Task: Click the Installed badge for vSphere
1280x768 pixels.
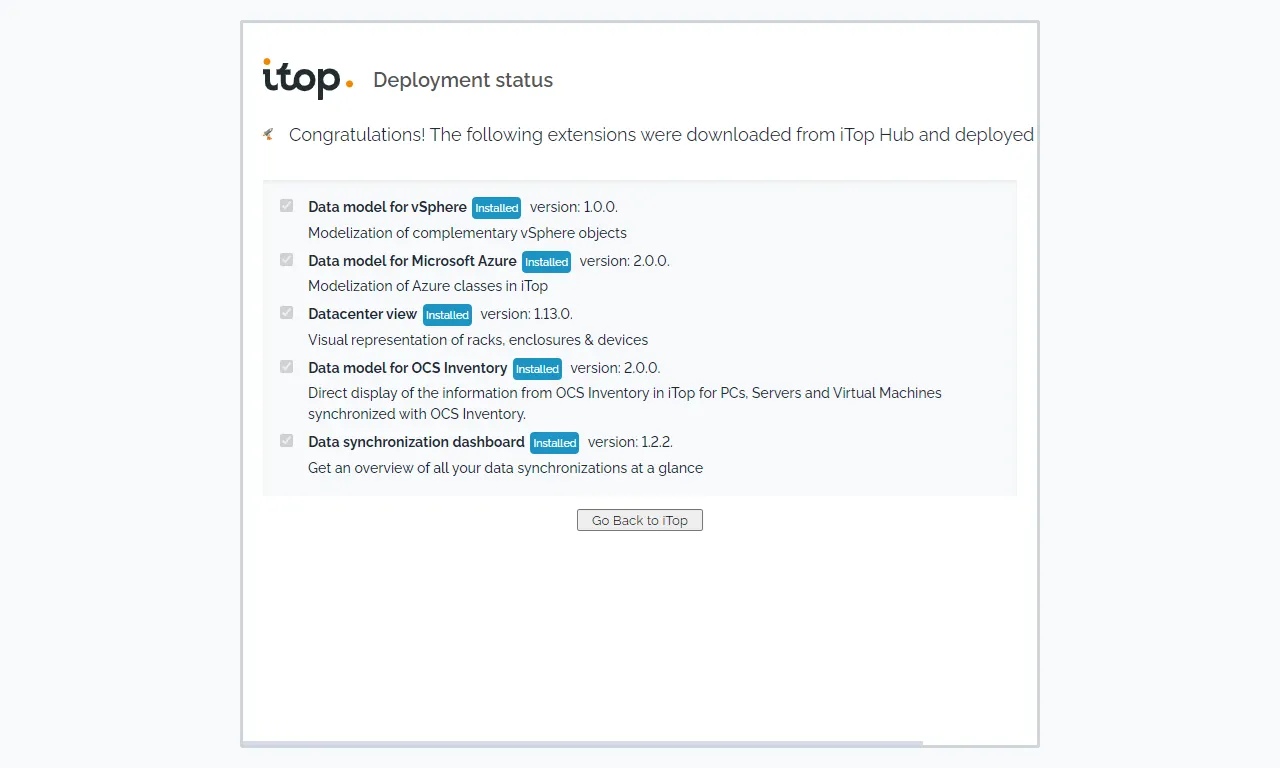Action: click(x=497, y=208)
